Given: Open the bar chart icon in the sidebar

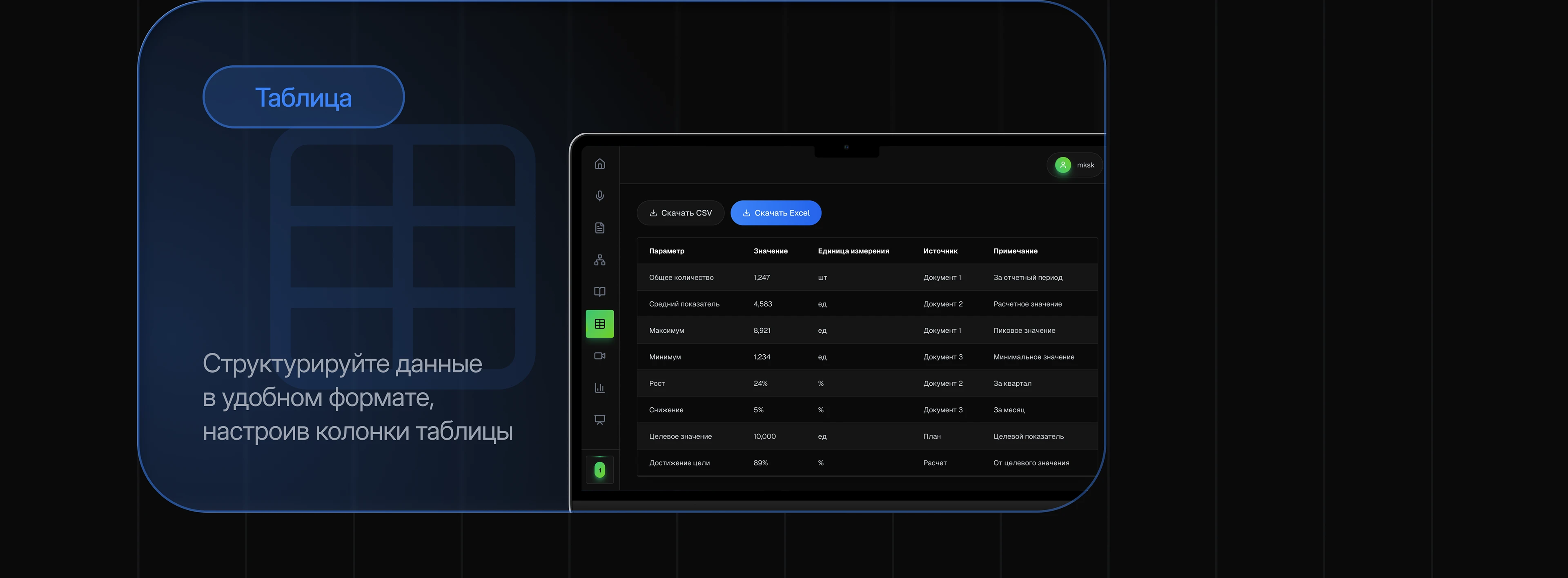Looking at the screenshot, I should click(x=599, y=387).
